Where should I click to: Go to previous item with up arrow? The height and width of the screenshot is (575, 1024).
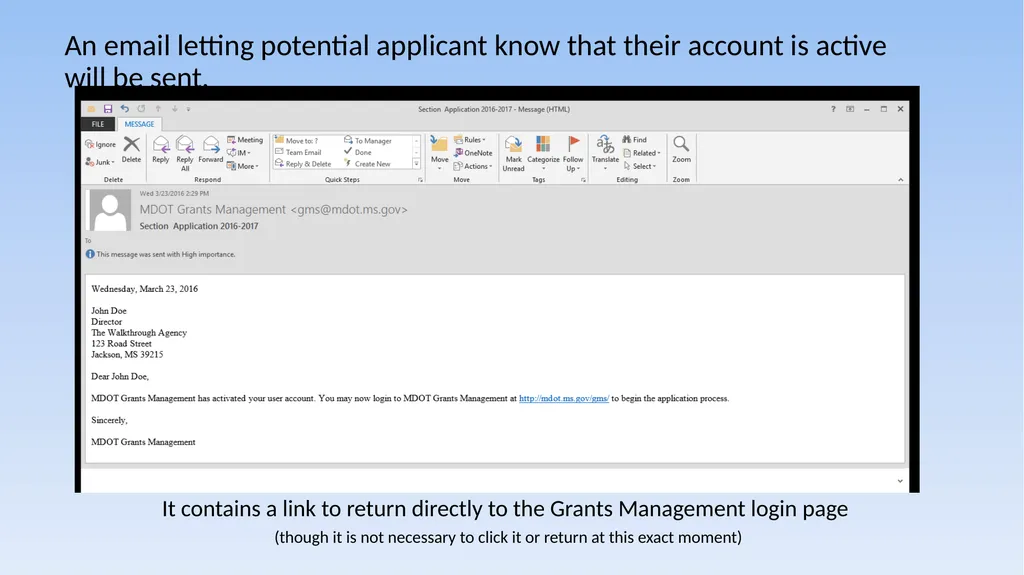pos(158,109)
